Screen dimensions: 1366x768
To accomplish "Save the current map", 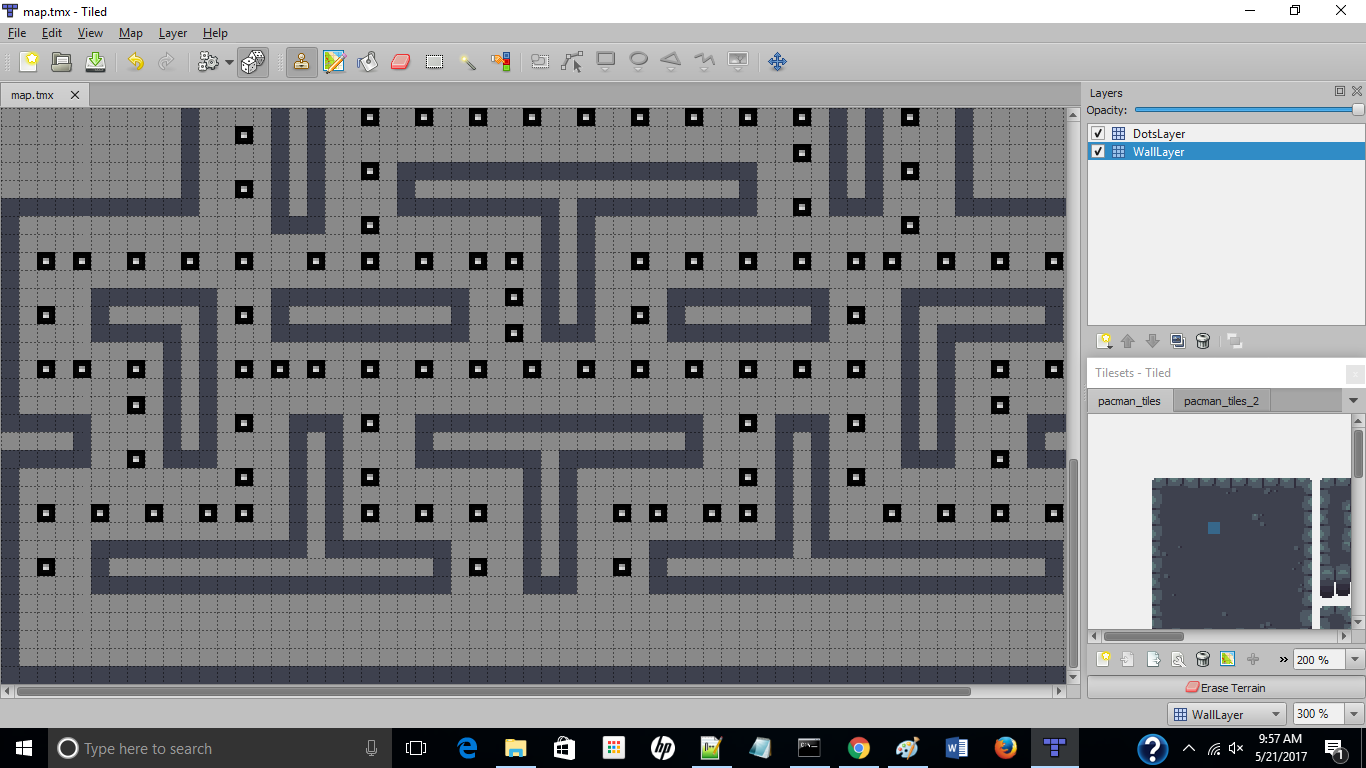I will tap(95, 62).
